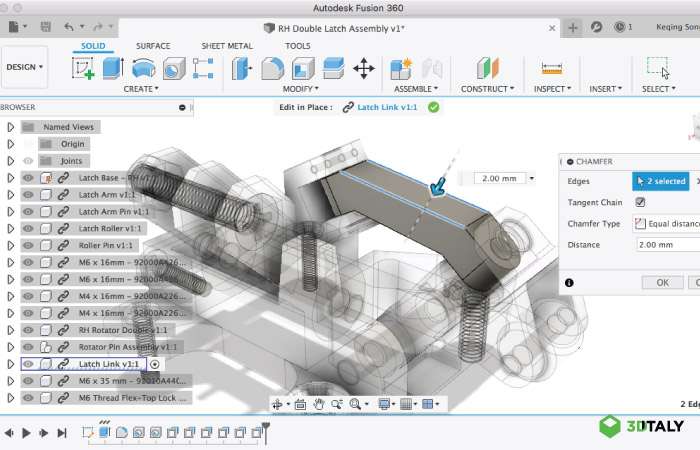Image resolution: width=700 pixels, height=450 pixels.
Task: Activate the Latch Link v1:1 radio button
Action: (x=154, y=364)
